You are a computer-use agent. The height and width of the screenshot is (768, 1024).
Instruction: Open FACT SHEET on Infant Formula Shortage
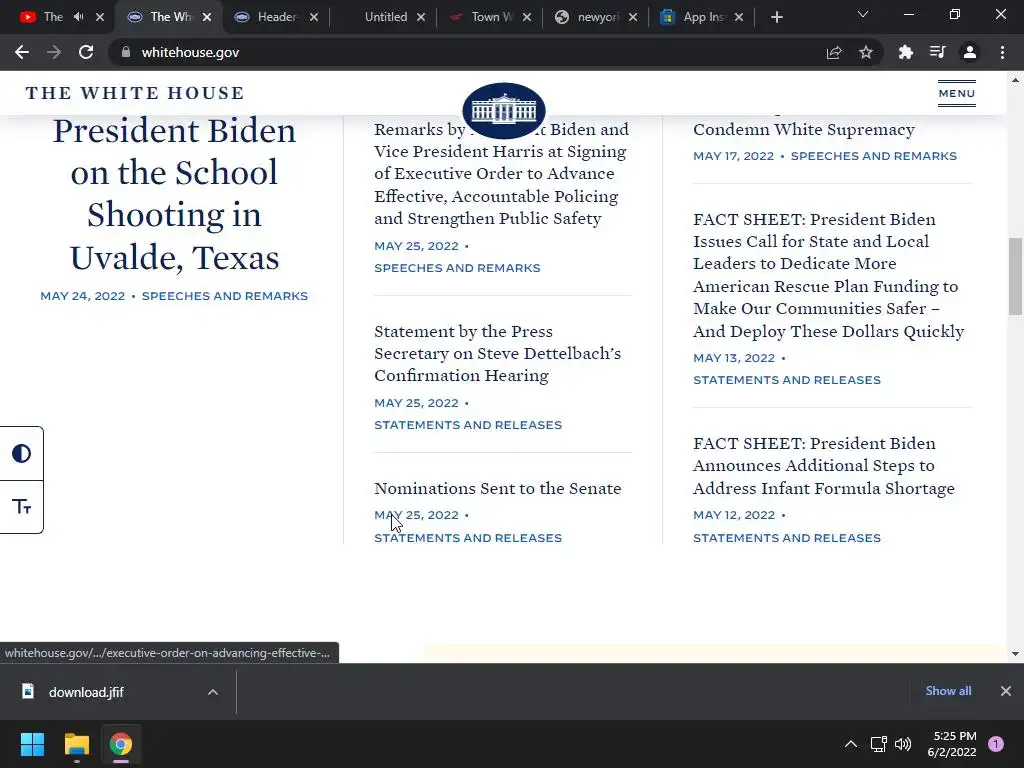click(824, 466)
